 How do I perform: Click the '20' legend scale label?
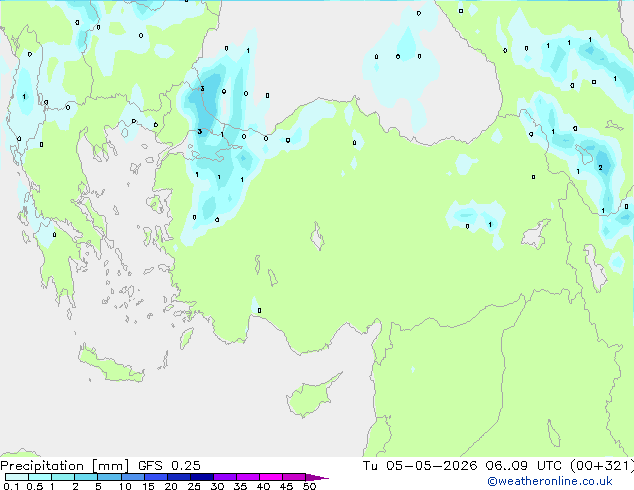click(x=171, y=486)
